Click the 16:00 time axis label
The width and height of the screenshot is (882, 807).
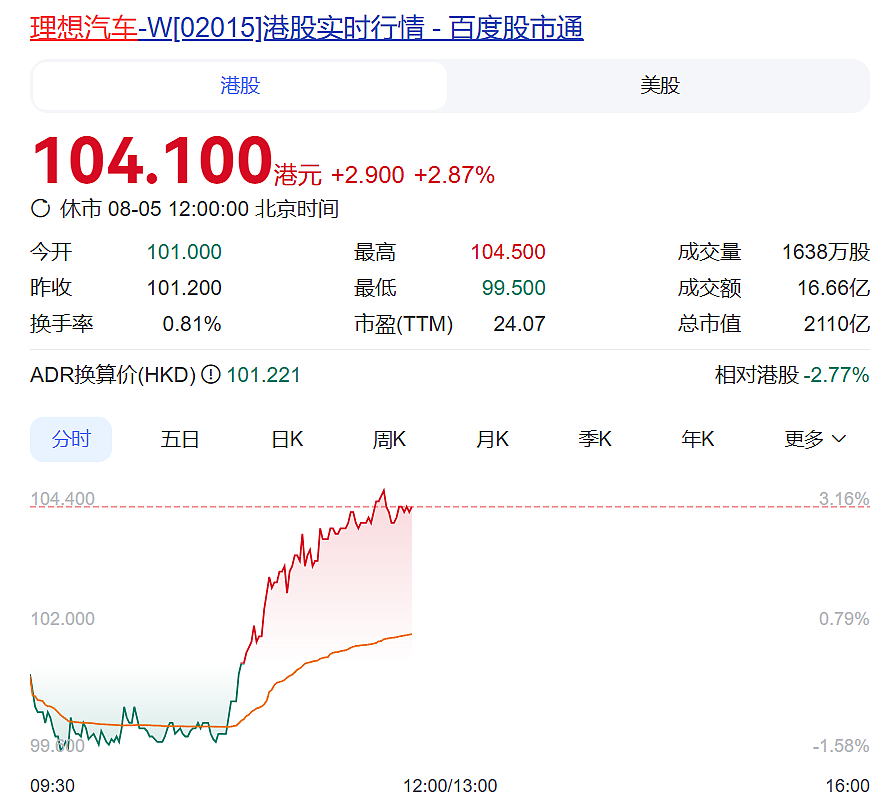pyautogui.click(x=848, y=786)
